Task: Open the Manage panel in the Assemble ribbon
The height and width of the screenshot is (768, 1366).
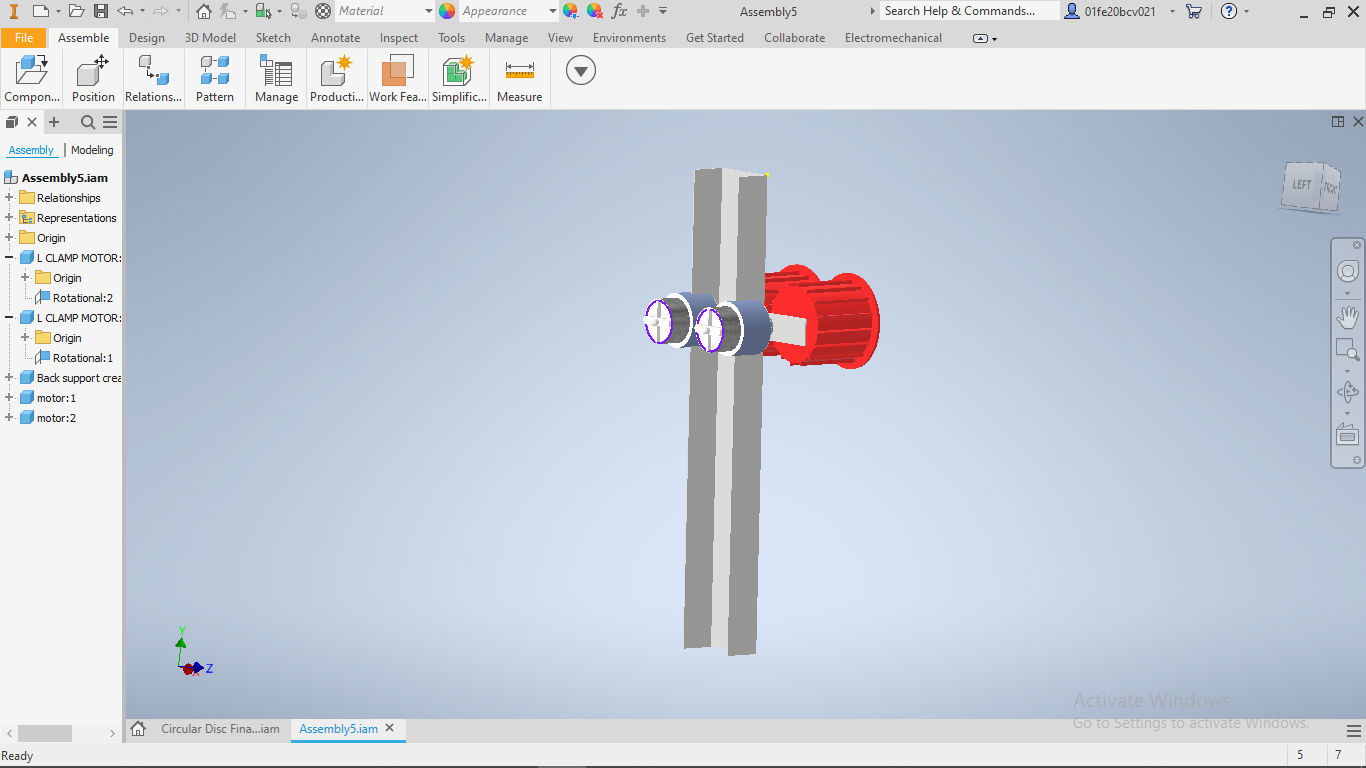Action: coord(276,79)
